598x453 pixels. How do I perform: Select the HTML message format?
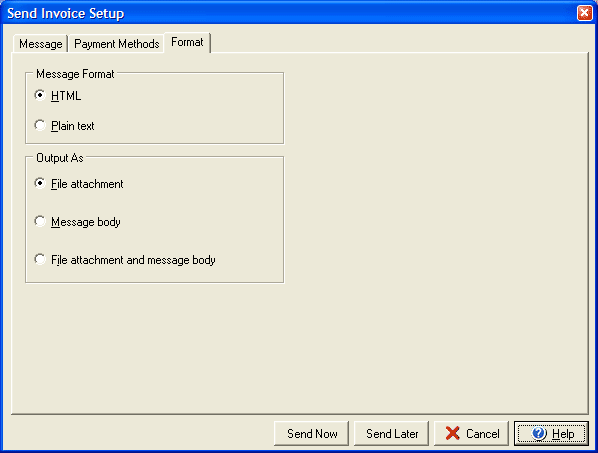pos(40,95)
